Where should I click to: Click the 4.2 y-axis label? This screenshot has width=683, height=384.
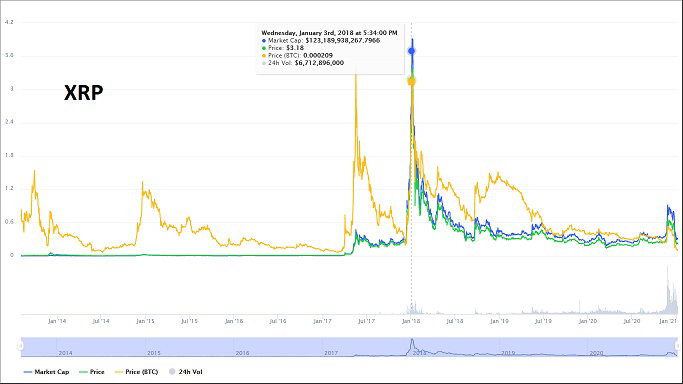[x=10, y=22]
